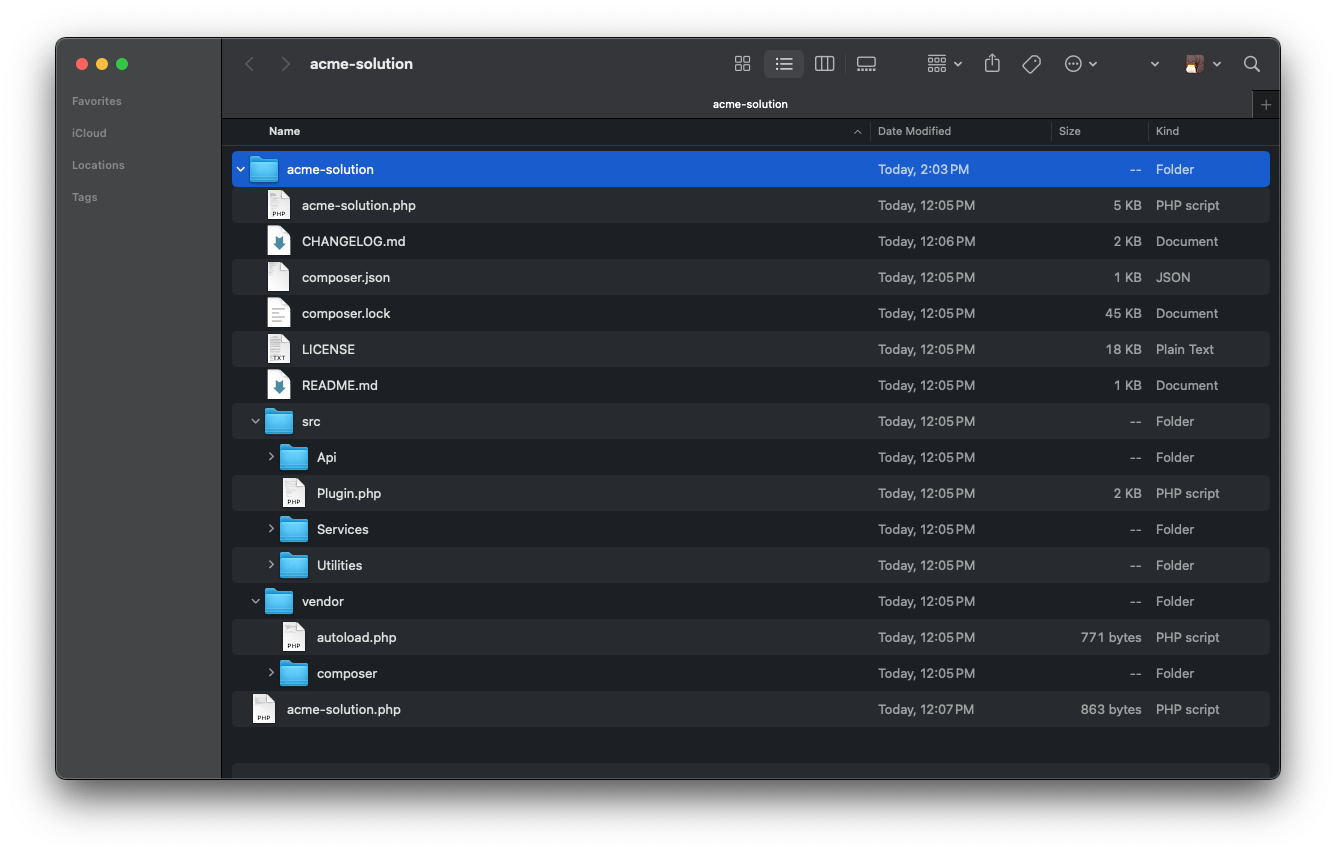The width and height of the screenshot is (1336, 853).
Task: Click Tags in the sidebar
Action: pos(84,197)
